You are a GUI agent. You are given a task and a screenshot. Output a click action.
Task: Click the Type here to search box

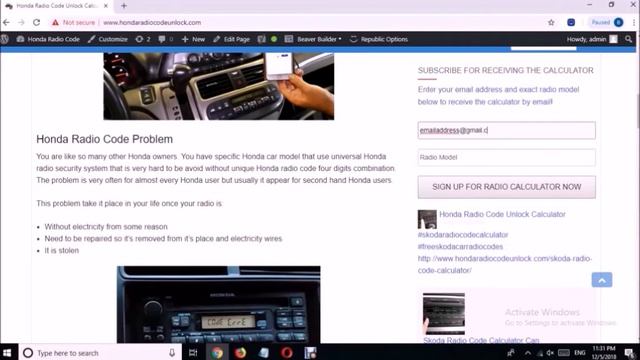(100, 353)
